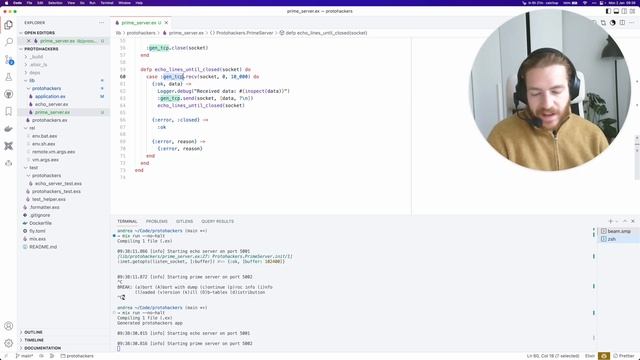Open the GitHub view in activity bar
Image resolution: width=640 pixels, height=360 pixels.
(x=9, y=94)
